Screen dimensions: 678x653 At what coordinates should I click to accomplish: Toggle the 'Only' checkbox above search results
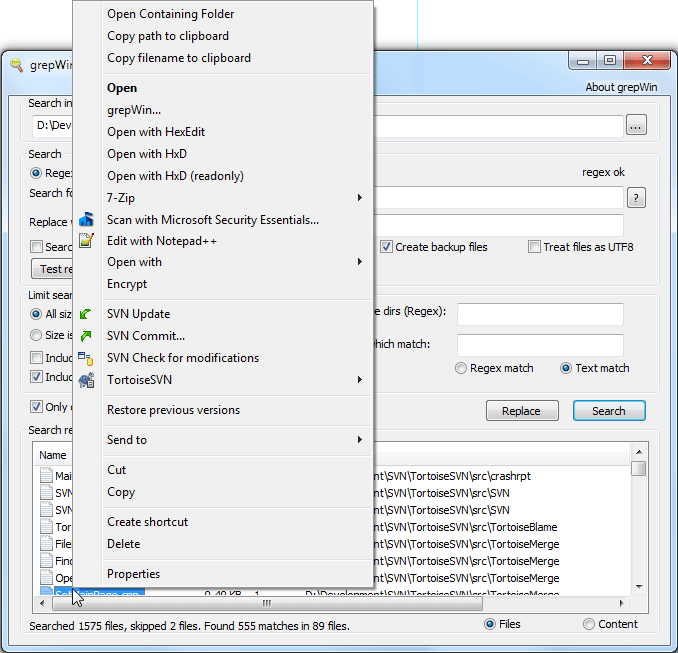coord(36,407)
